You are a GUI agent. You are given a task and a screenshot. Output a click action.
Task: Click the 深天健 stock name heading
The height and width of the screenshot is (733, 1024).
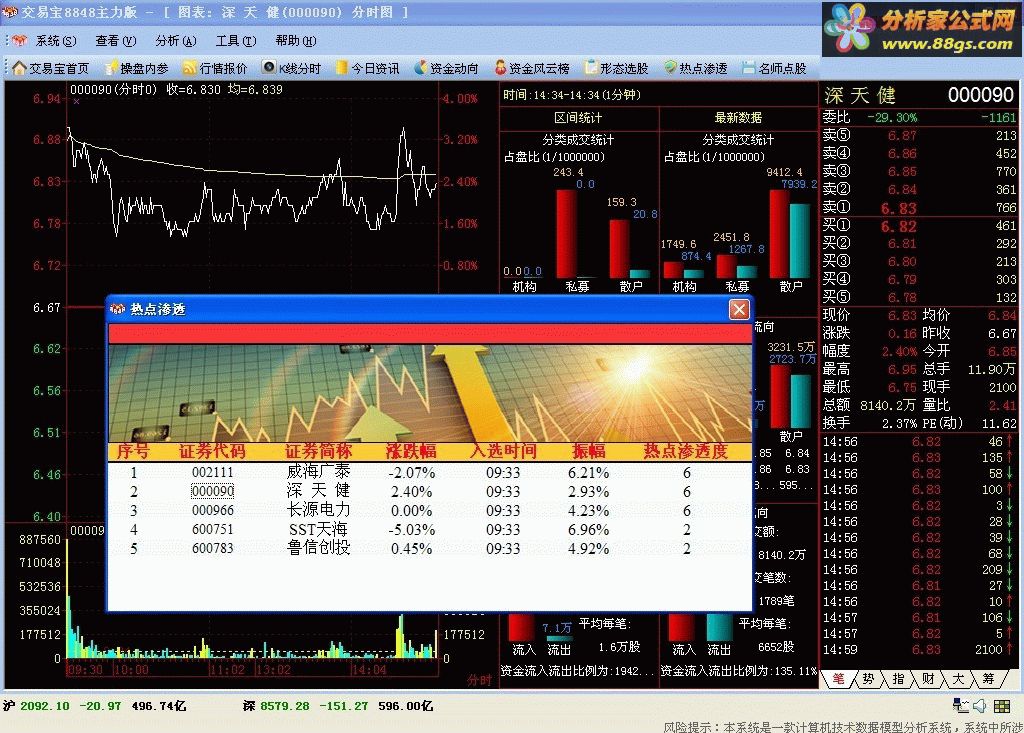click(x=860, y=95)
